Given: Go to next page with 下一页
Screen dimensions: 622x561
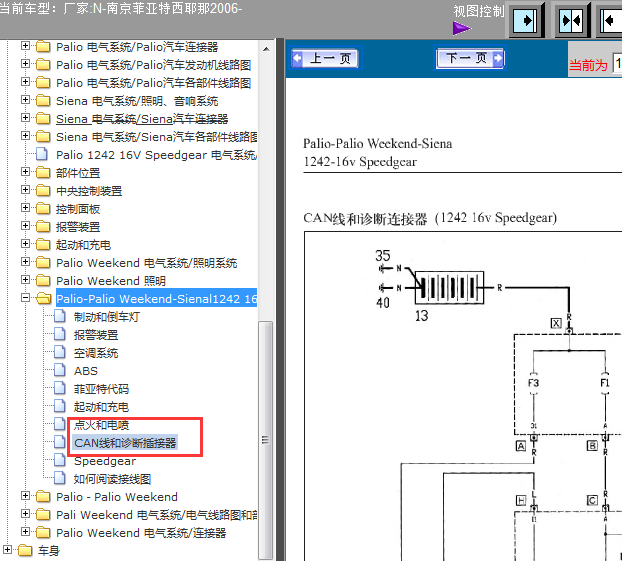Looking at the screenshot, I should 470,58.
